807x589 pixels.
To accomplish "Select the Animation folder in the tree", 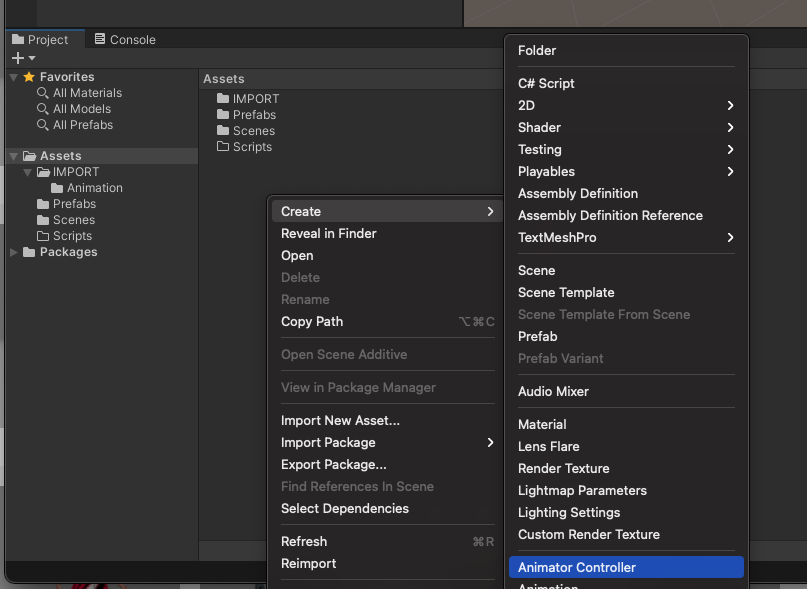I will click(94, 188).
